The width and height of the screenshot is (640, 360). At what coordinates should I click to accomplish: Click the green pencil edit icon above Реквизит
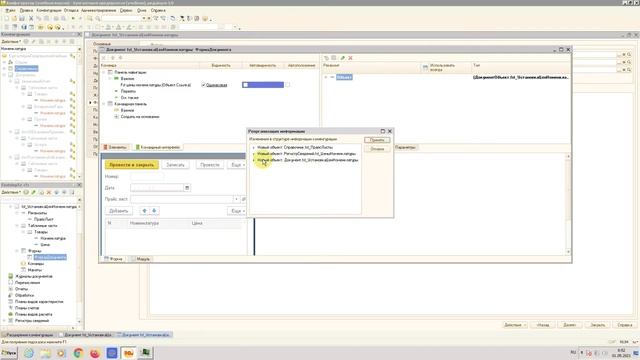coord(342,58)
